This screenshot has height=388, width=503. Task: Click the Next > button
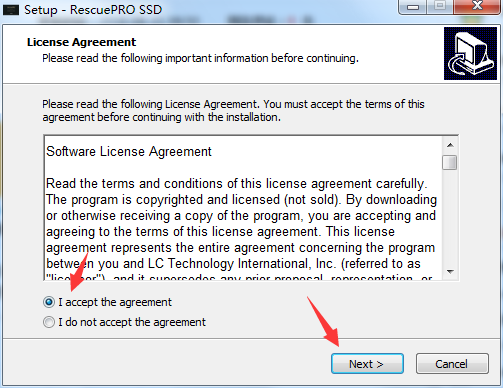coord(367,364)
